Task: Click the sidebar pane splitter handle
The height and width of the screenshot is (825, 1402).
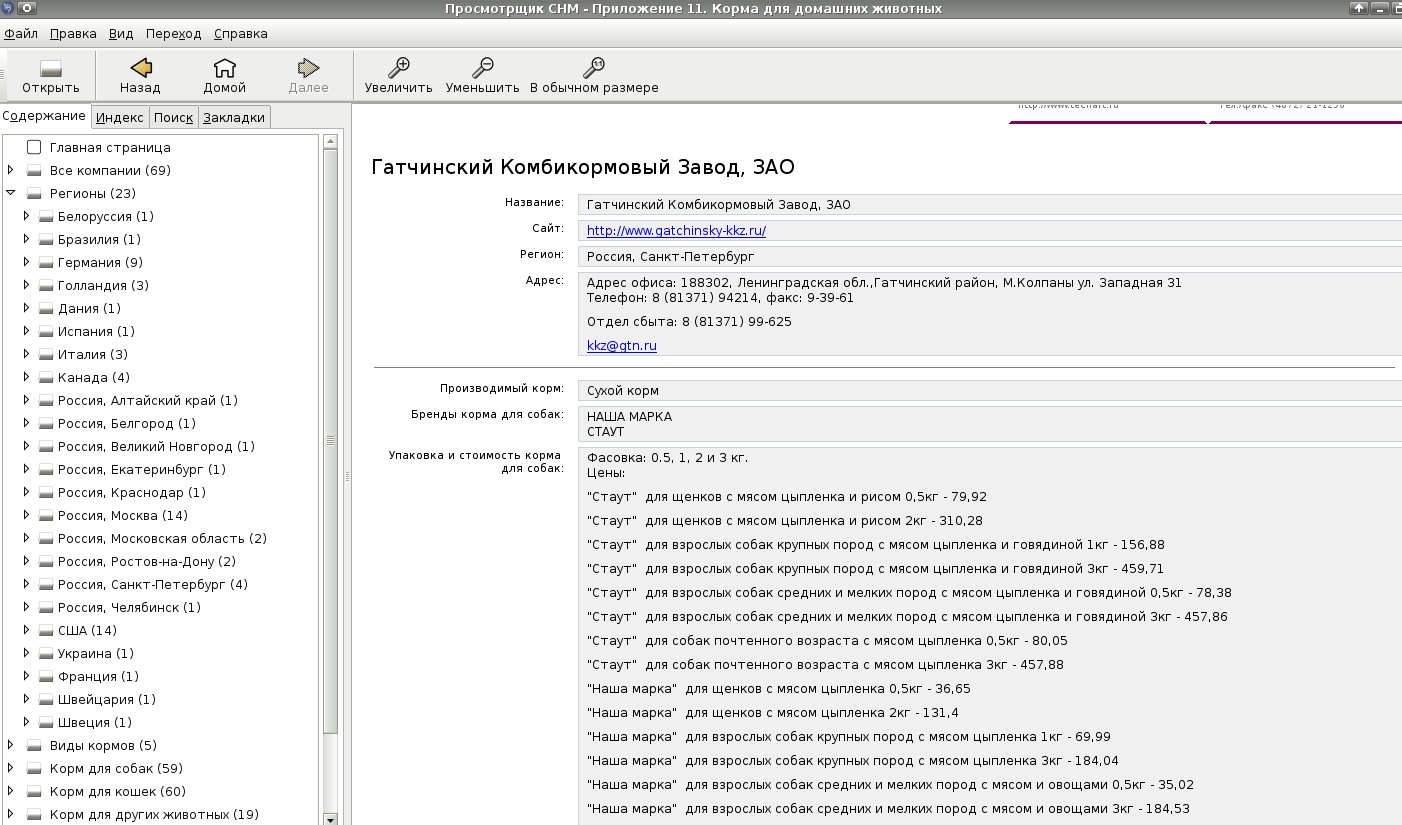Action: [x=346, y=476]
